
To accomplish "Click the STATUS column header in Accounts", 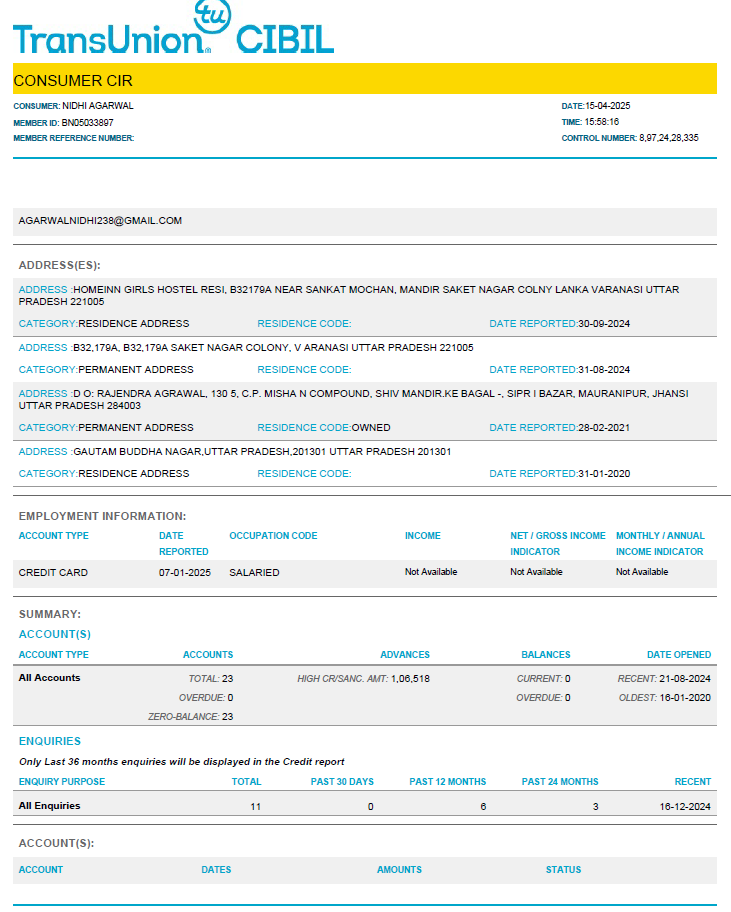I will point(563,870).
